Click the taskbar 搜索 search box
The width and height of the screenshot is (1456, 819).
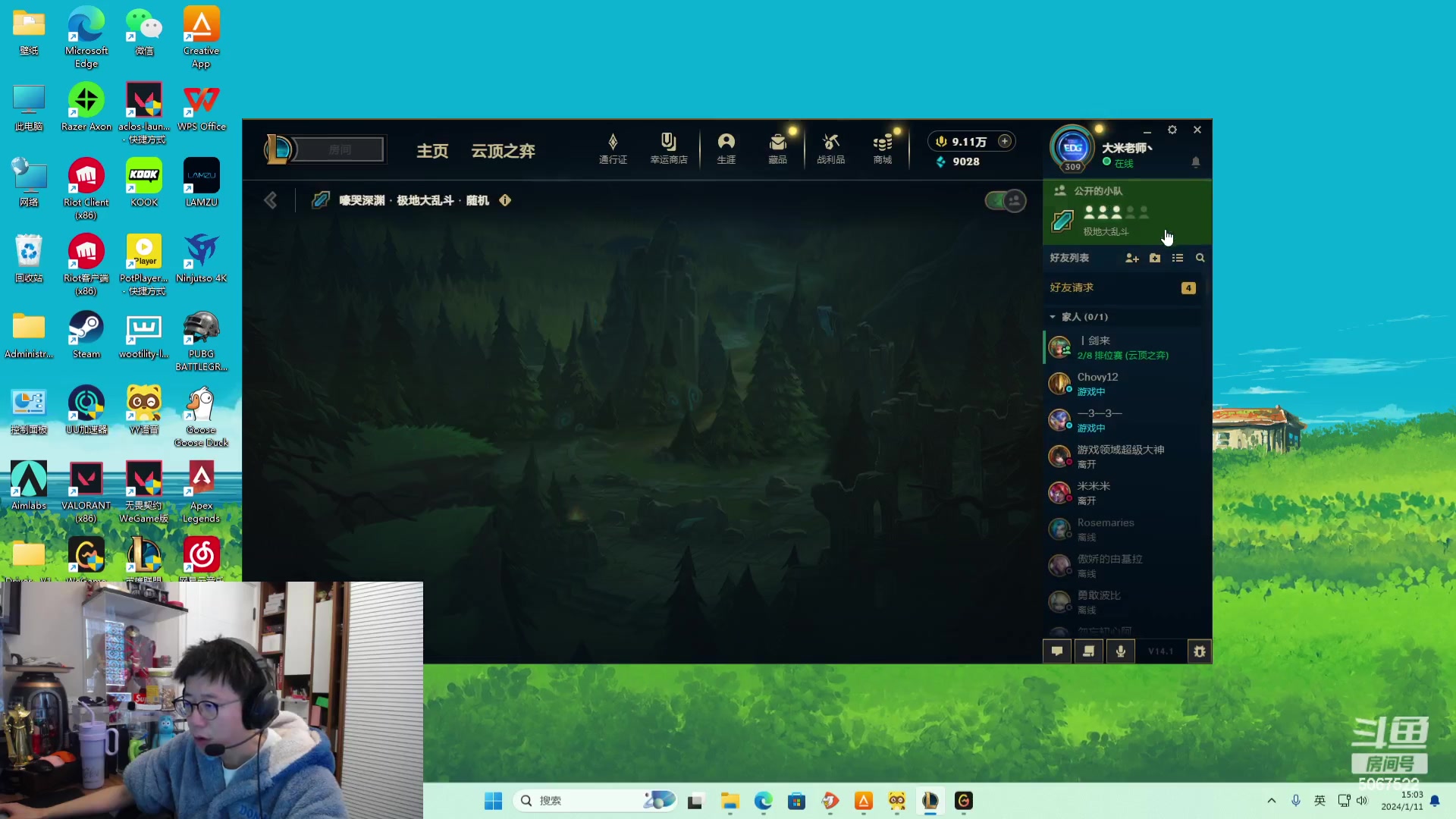(596, 801)
